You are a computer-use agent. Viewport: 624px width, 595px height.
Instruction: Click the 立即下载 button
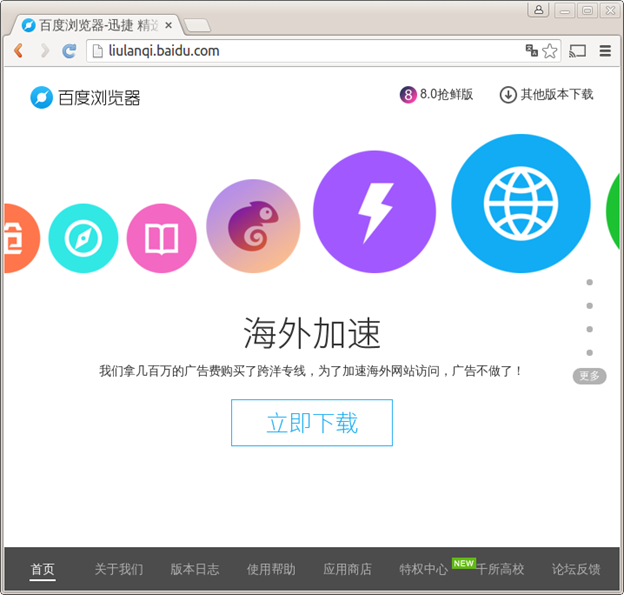(312, 422)
